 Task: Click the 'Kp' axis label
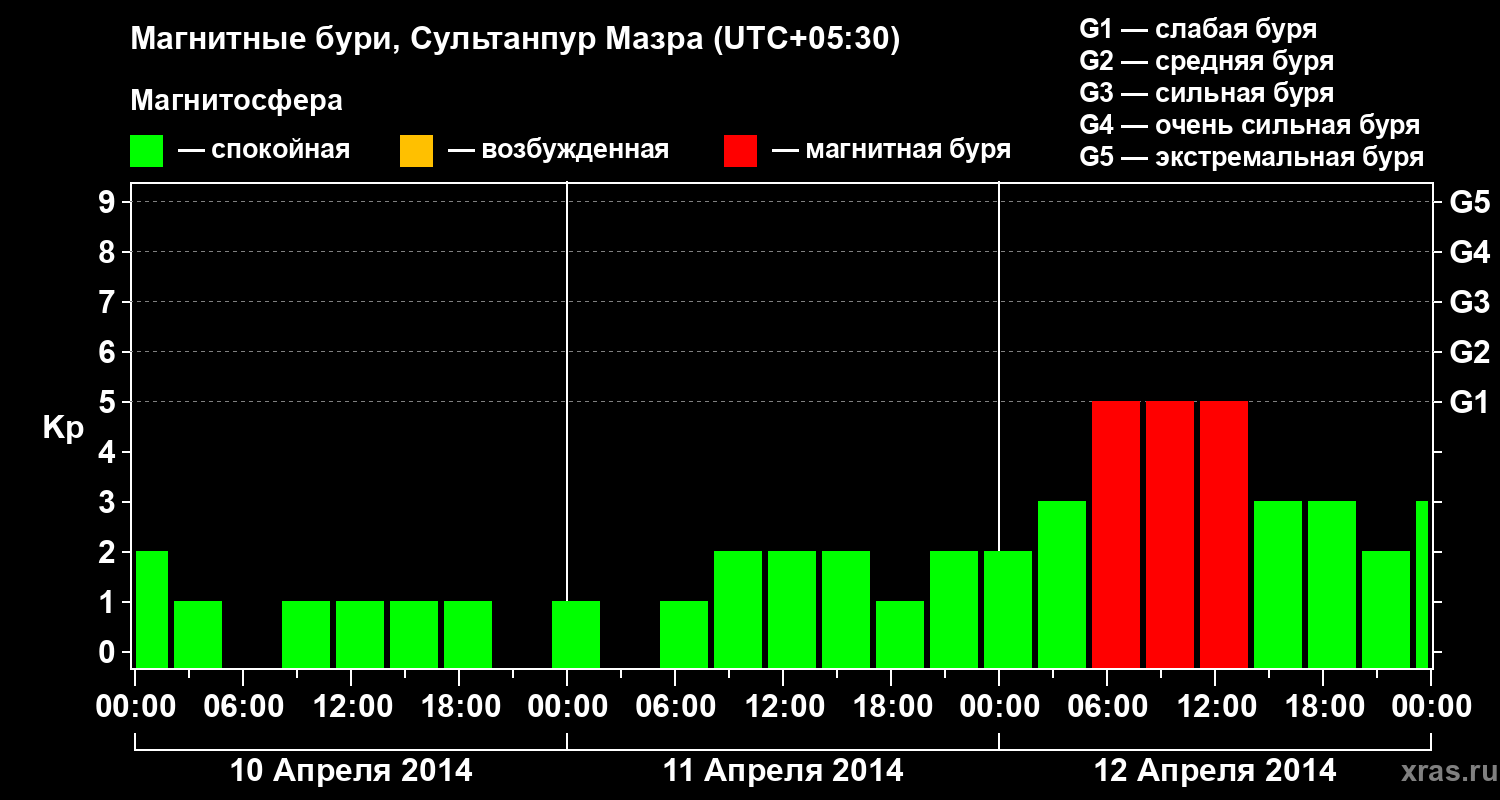(x=64, y=428)
